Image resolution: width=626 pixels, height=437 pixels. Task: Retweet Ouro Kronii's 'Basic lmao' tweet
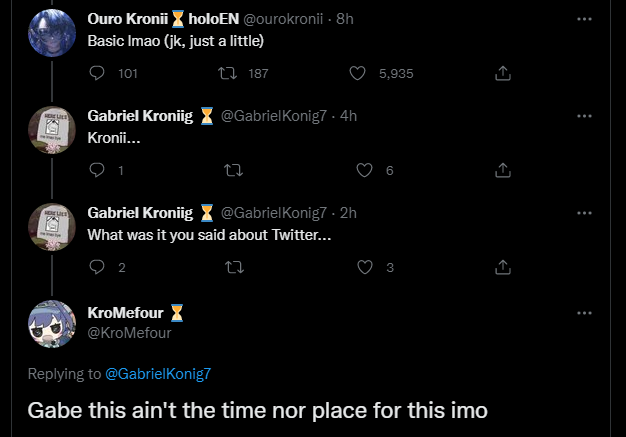[227, 73]
